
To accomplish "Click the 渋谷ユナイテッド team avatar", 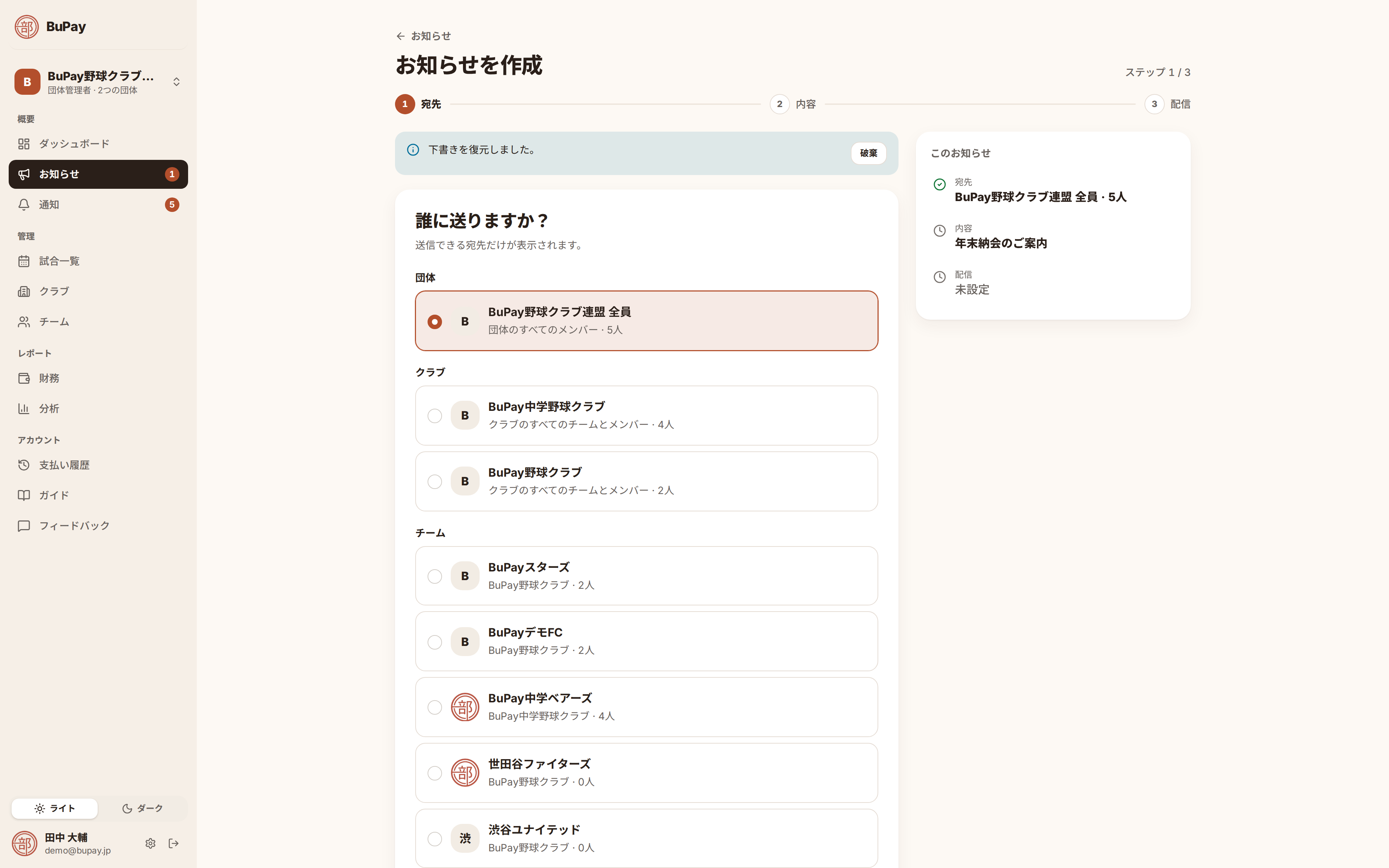I will [465, 839].
